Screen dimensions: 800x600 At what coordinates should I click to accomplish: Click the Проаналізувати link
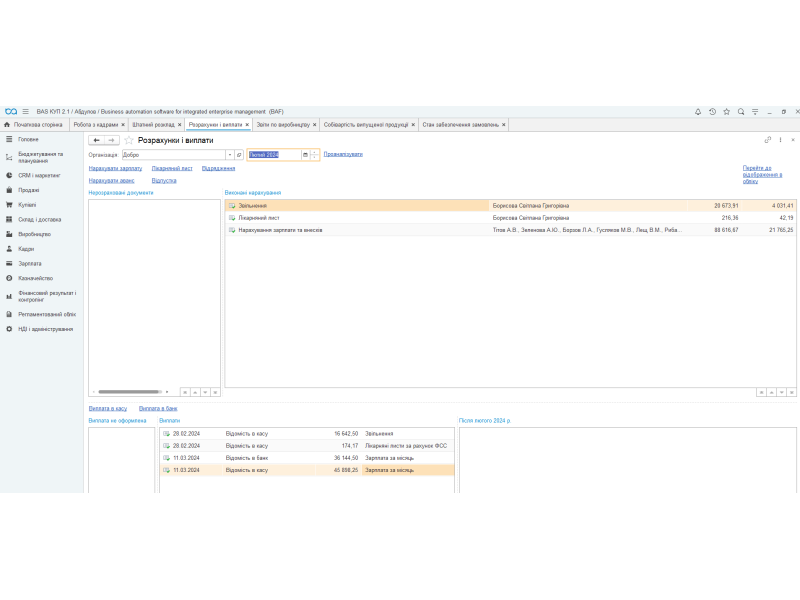tap(343, 154)
